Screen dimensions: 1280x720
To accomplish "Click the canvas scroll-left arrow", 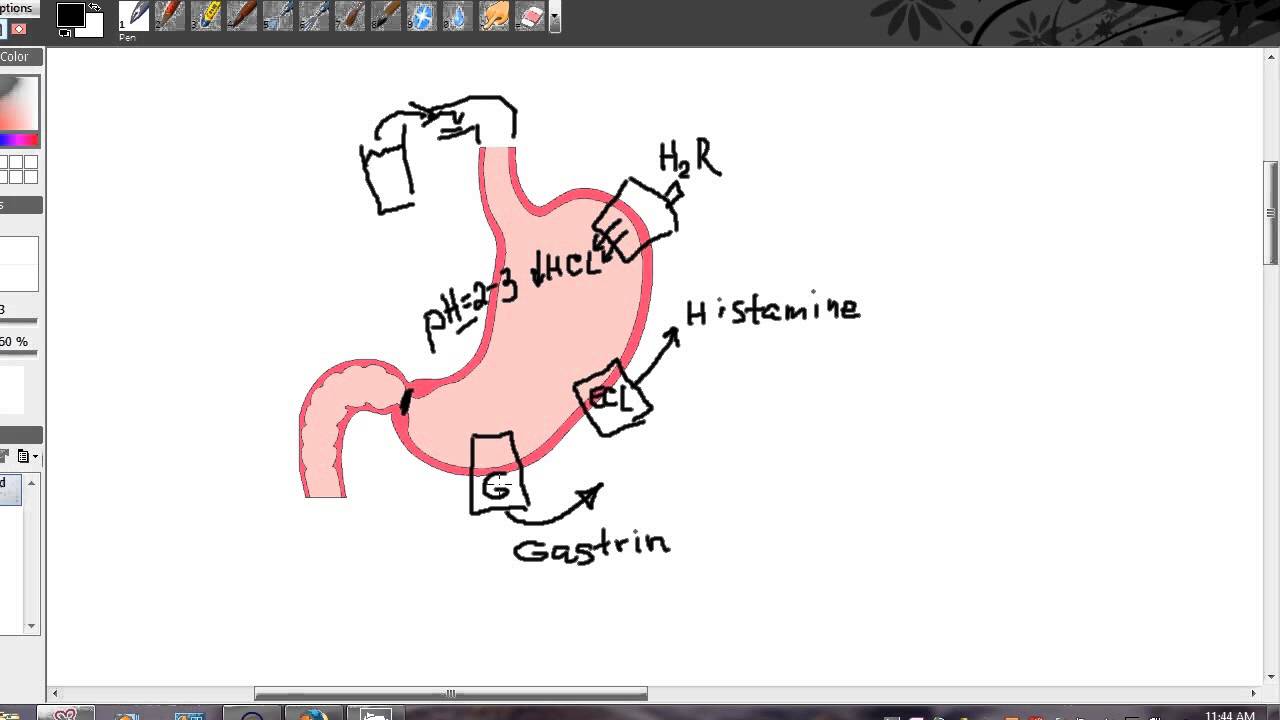I will tap(54, 693).
